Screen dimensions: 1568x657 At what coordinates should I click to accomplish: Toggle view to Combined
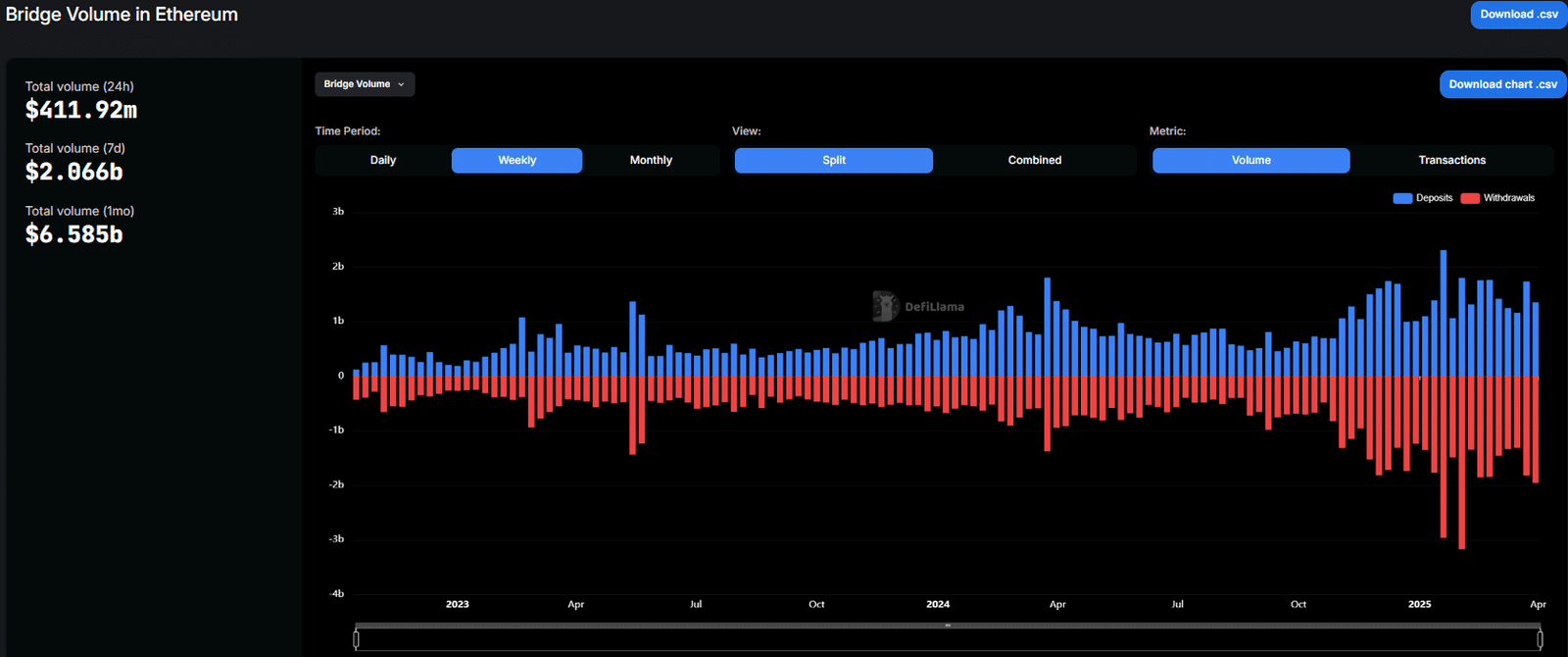(x=1034, y=160)
